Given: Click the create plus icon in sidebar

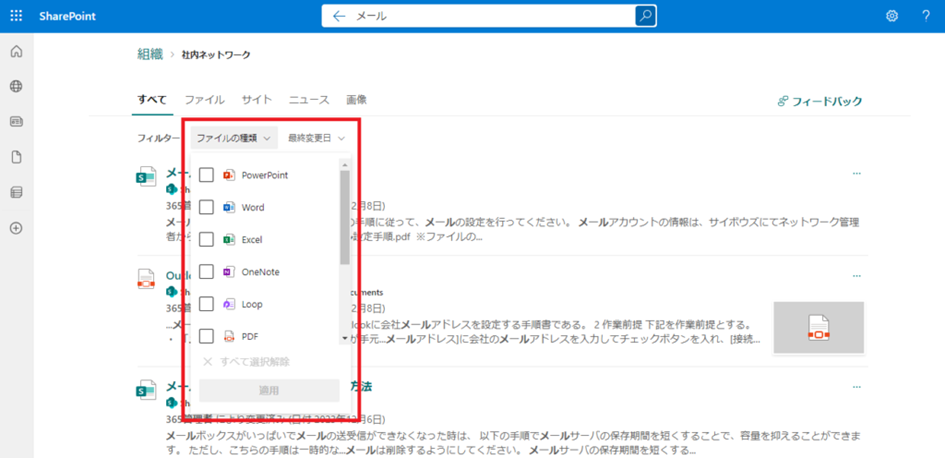Looking at the screenshot, I should [x=16, y=228].
